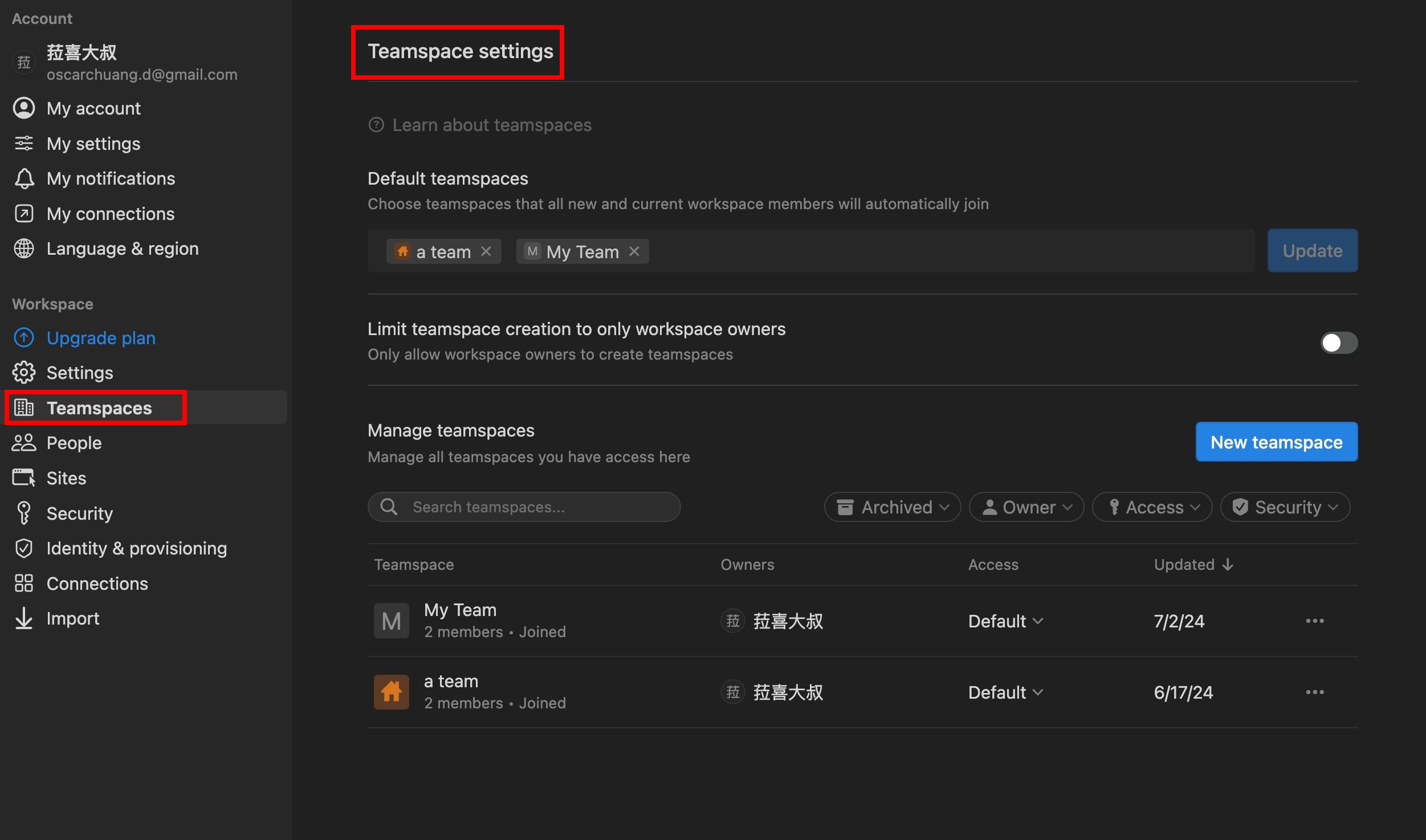Viewport: 1426px width, 840px height.
Task: Expand the Archived filter dropdown
Action: [x=892, y=507]
